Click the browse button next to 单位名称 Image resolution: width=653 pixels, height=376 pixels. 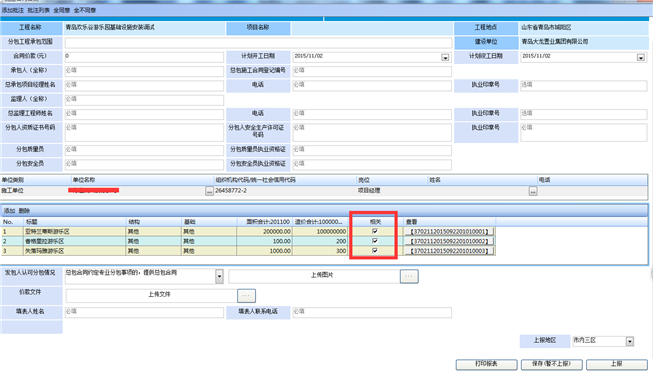[209, 191]
